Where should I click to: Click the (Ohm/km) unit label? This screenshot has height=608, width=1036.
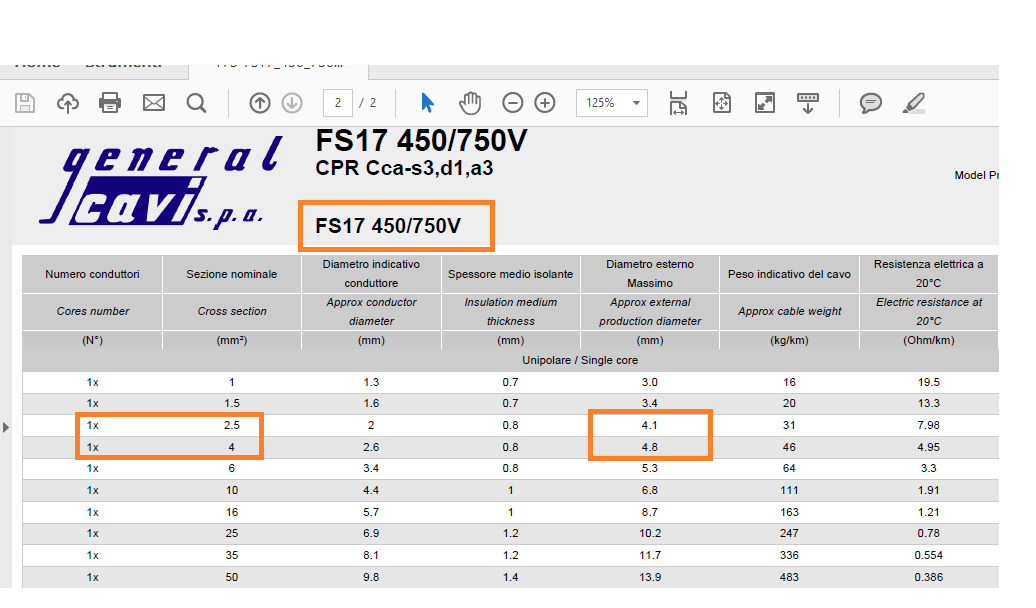click(928, 340)
